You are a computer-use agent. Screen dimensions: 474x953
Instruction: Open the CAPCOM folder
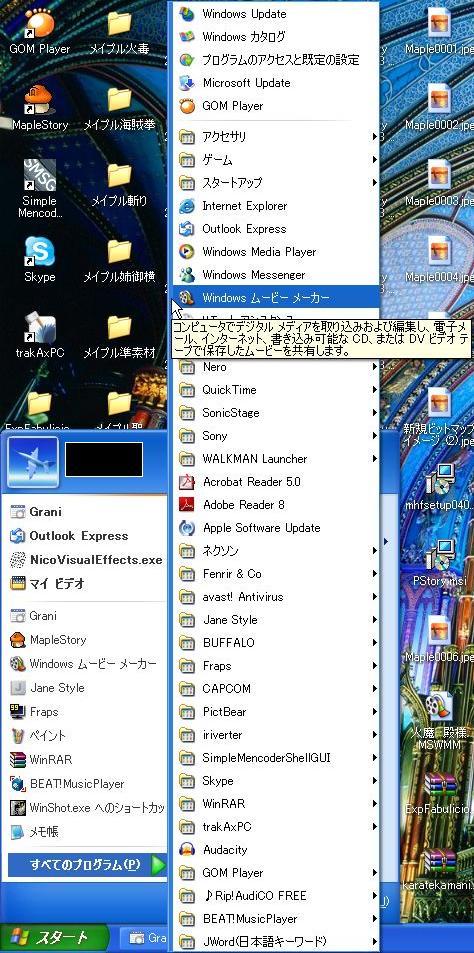click(276, 689)
